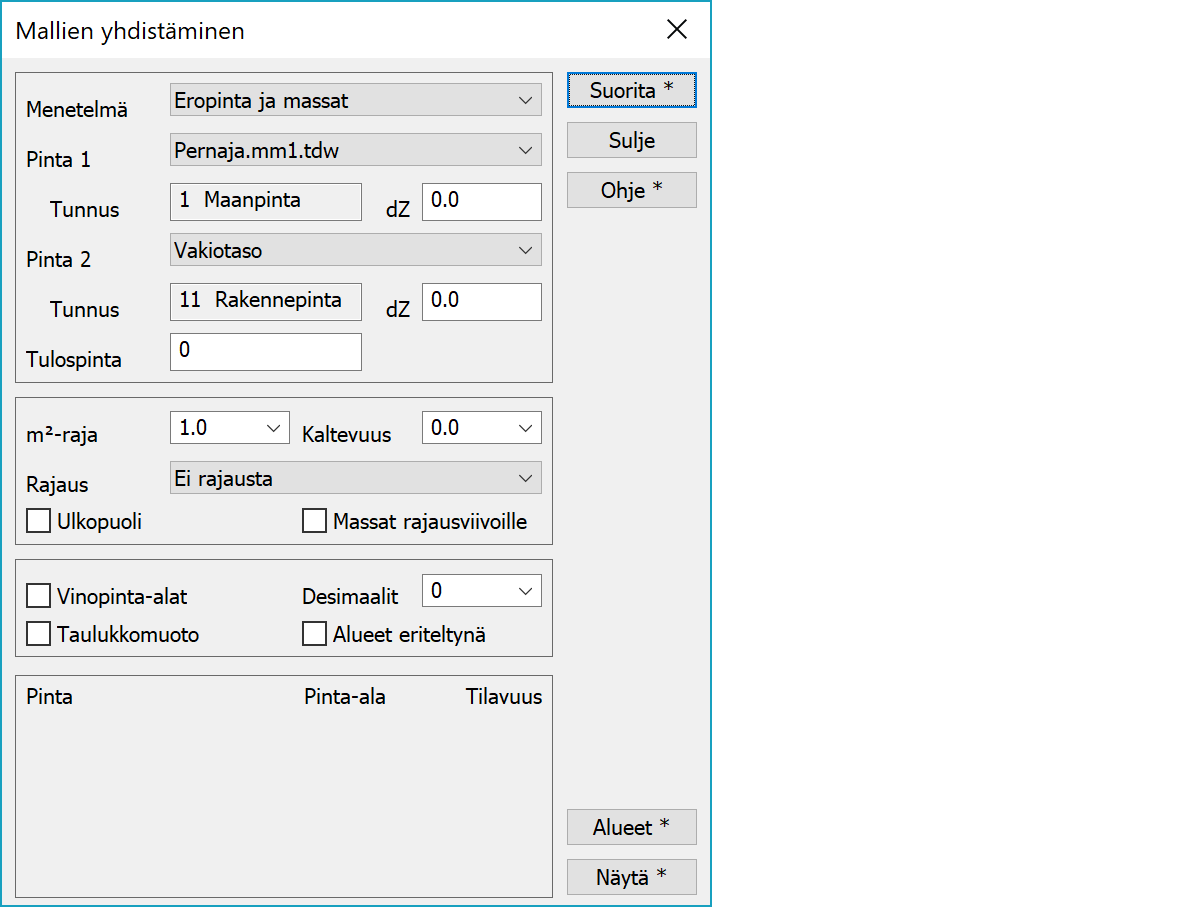Screen dimensions: 1200x907
Task: Close the Mallien yhdistäminen dialog
Action: 677,30
